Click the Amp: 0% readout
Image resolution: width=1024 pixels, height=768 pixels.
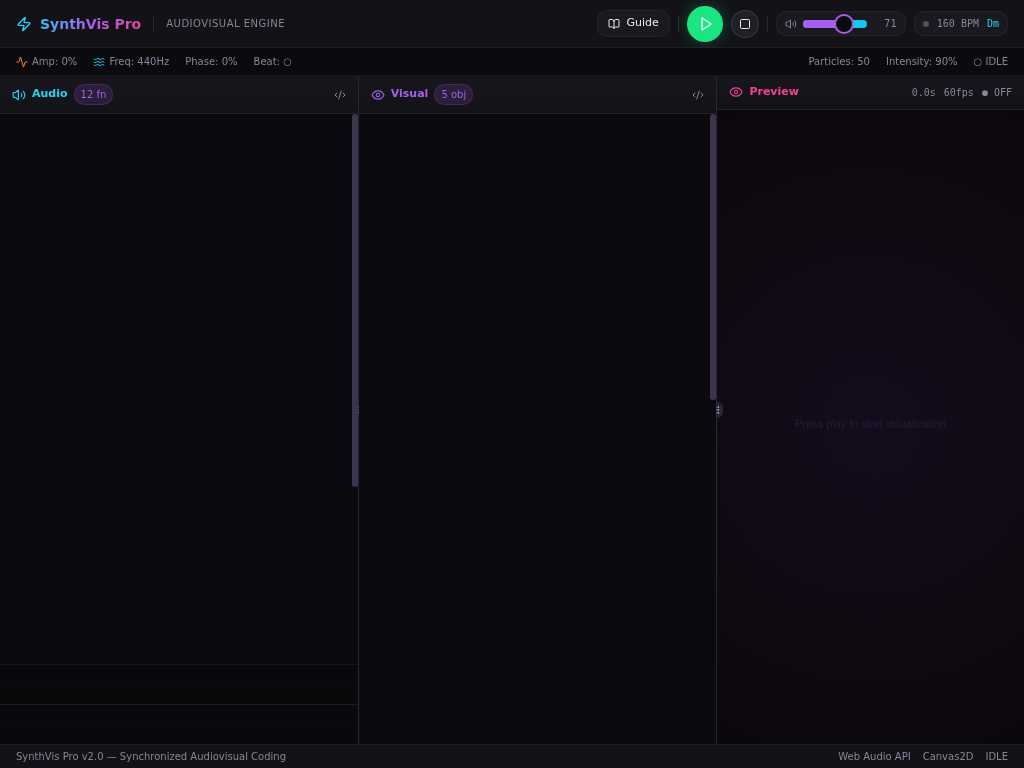coord(54,61)
